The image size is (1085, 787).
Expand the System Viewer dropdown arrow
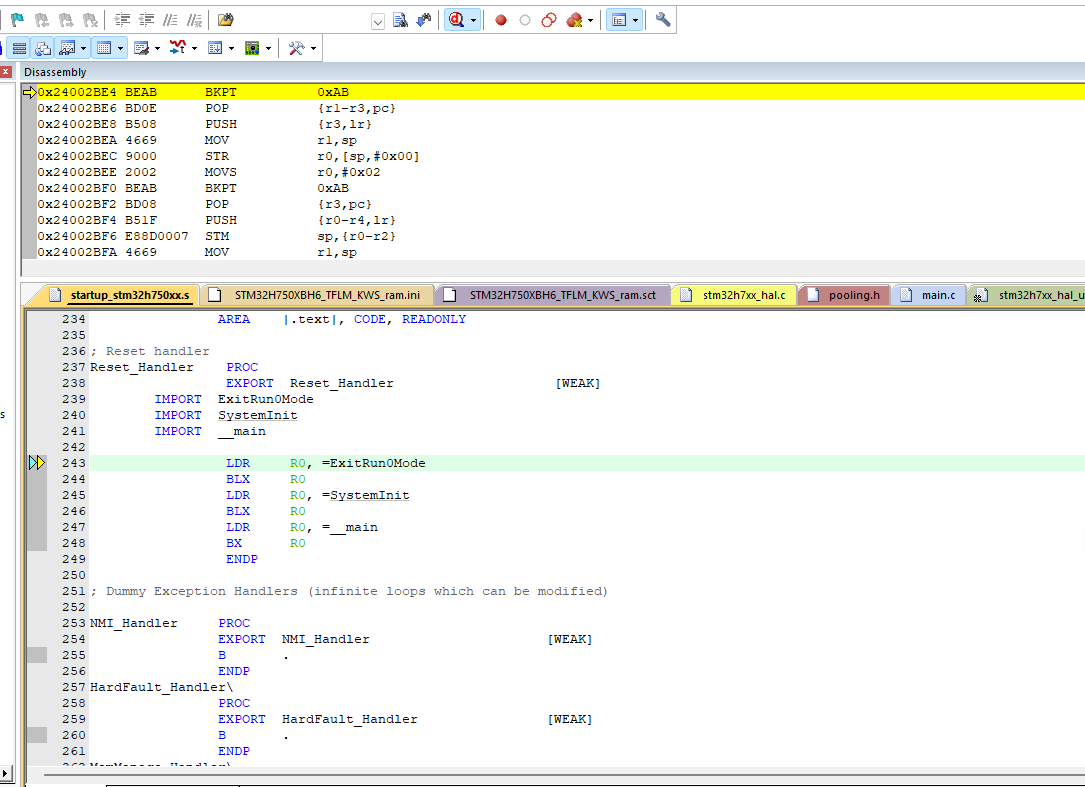[268, 48]
